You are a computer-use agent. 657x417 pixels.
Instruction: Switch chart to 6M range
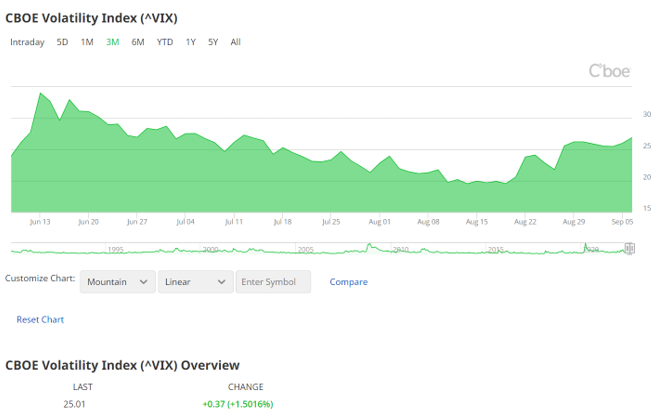(138, 42)
